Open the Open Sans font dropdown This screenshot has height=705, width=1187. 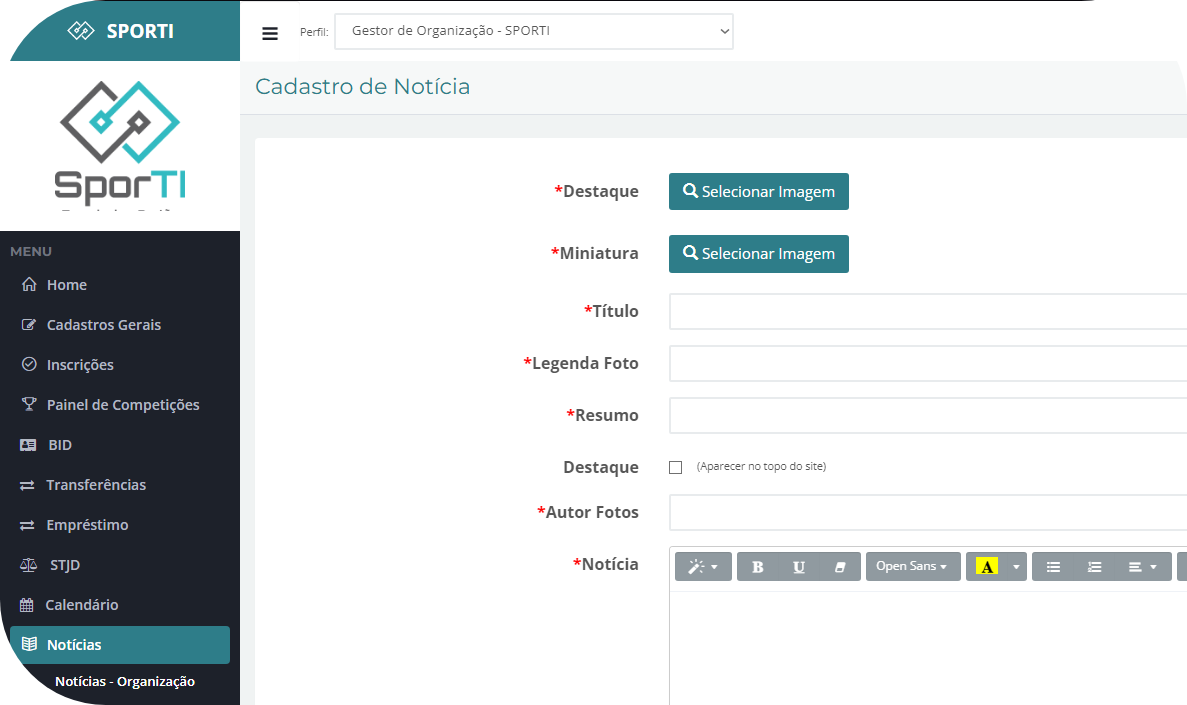(x=912, y=567)
